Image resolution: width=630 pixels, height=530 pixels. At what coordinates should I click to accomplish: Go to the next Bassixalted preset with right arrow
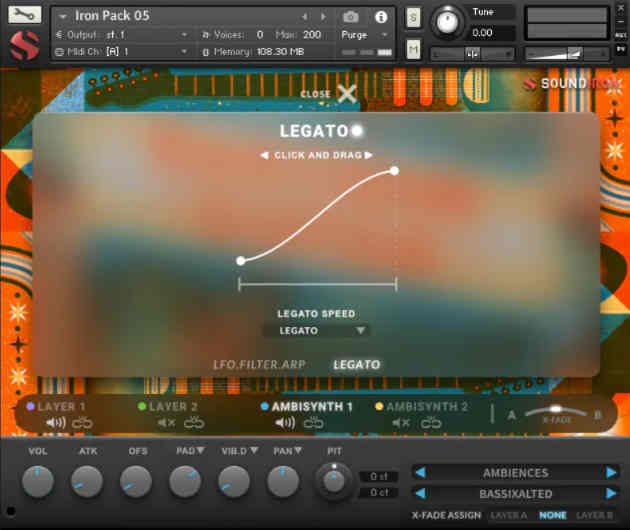(x=611, y=494)
